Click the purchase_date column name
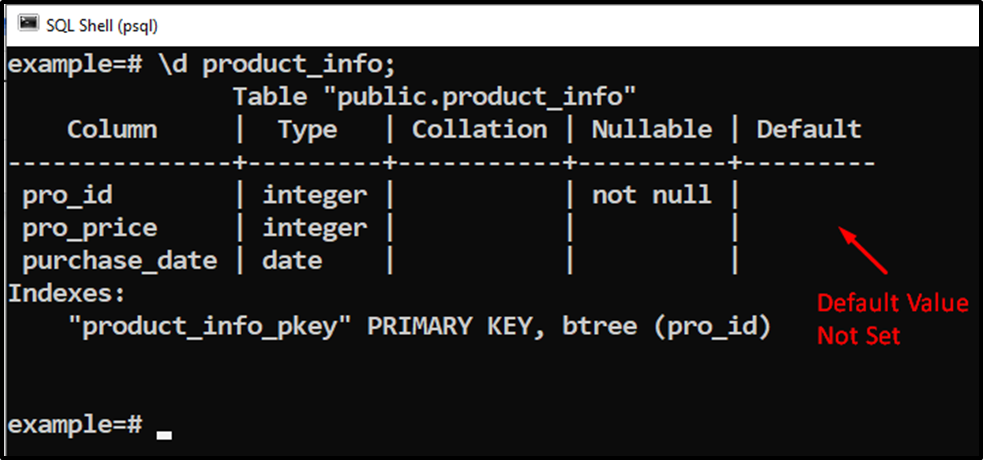Viewport: 983px width, 460px height. coord(120,261)
